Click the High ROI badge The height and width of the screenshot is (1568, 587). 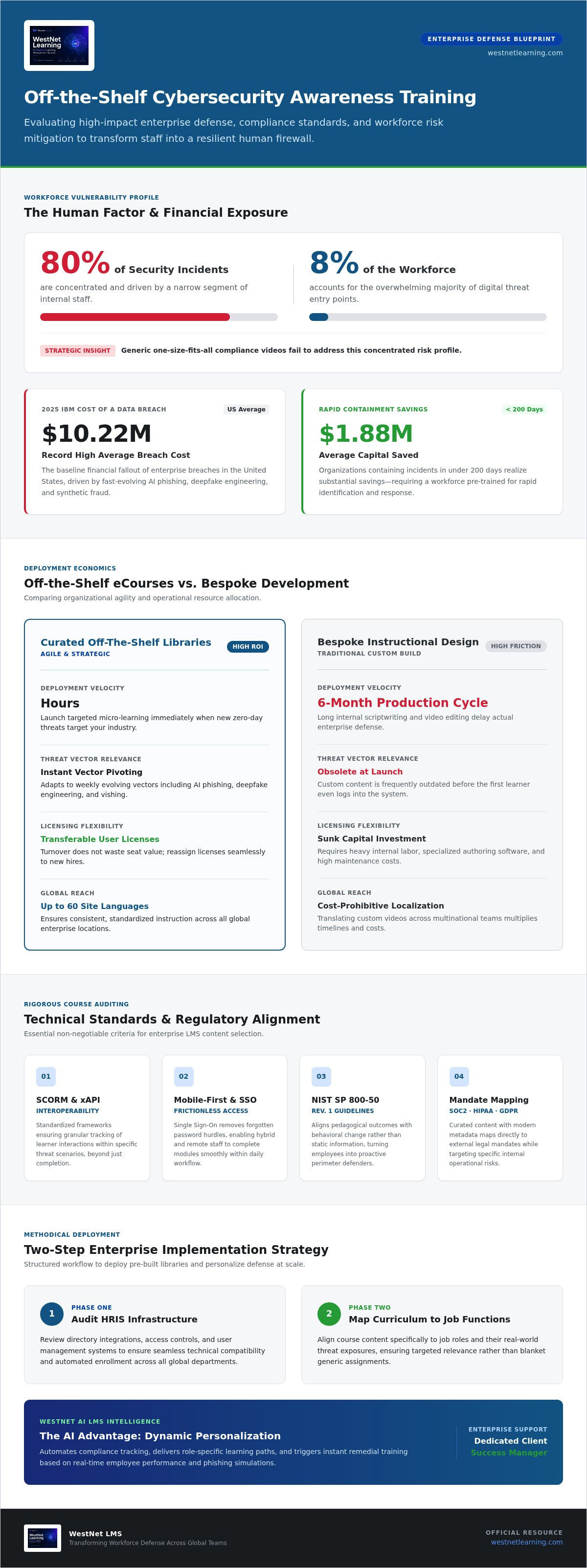pyautogui.click(x=248, y=646)
